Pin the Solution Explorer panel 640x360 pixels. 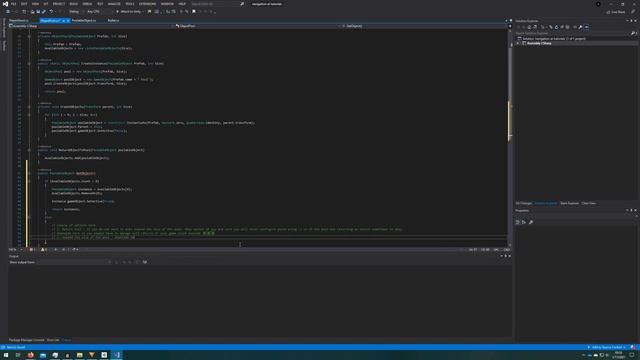(631, 21)
